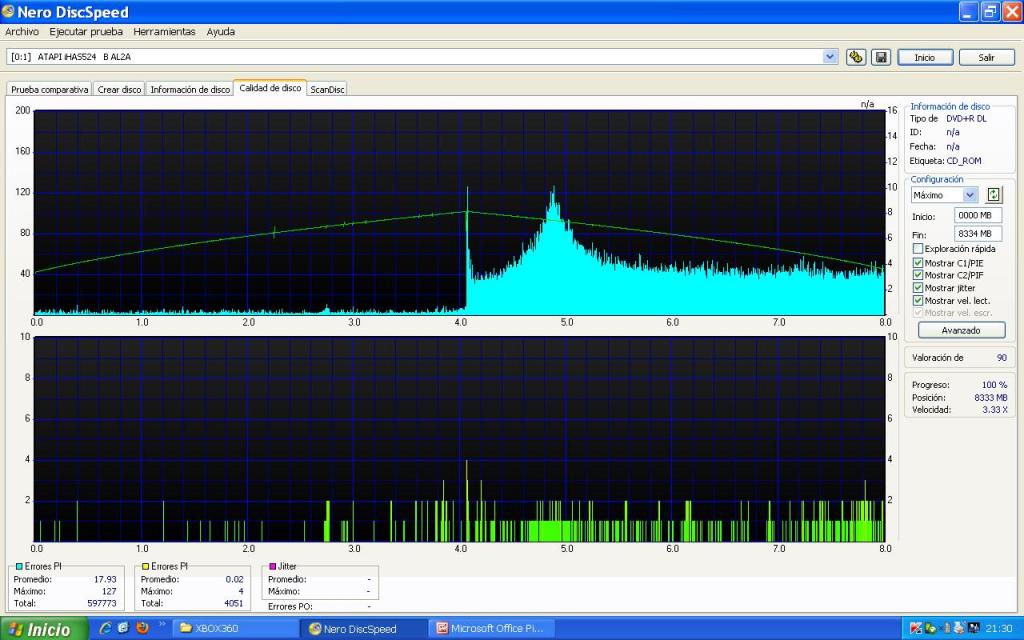Screen dimensions: 1024x640
Task: Click the drive options icon beside drive selector
Action: point(856,57)
